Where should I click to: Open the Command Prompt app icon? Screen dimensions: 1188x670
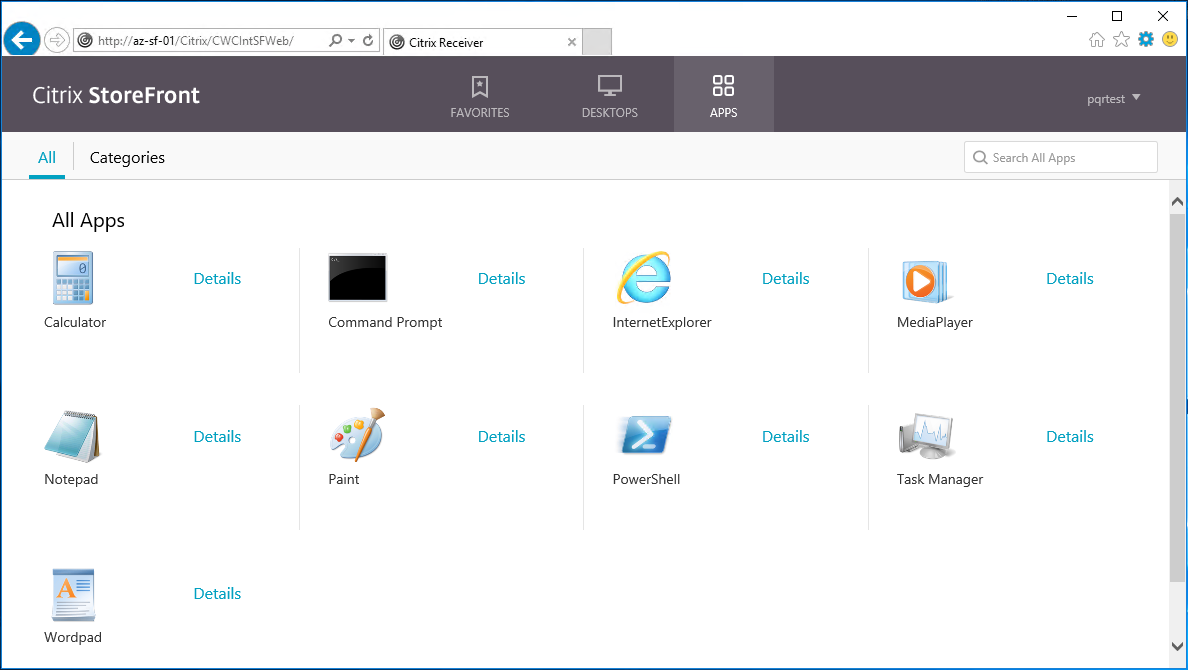358,277
